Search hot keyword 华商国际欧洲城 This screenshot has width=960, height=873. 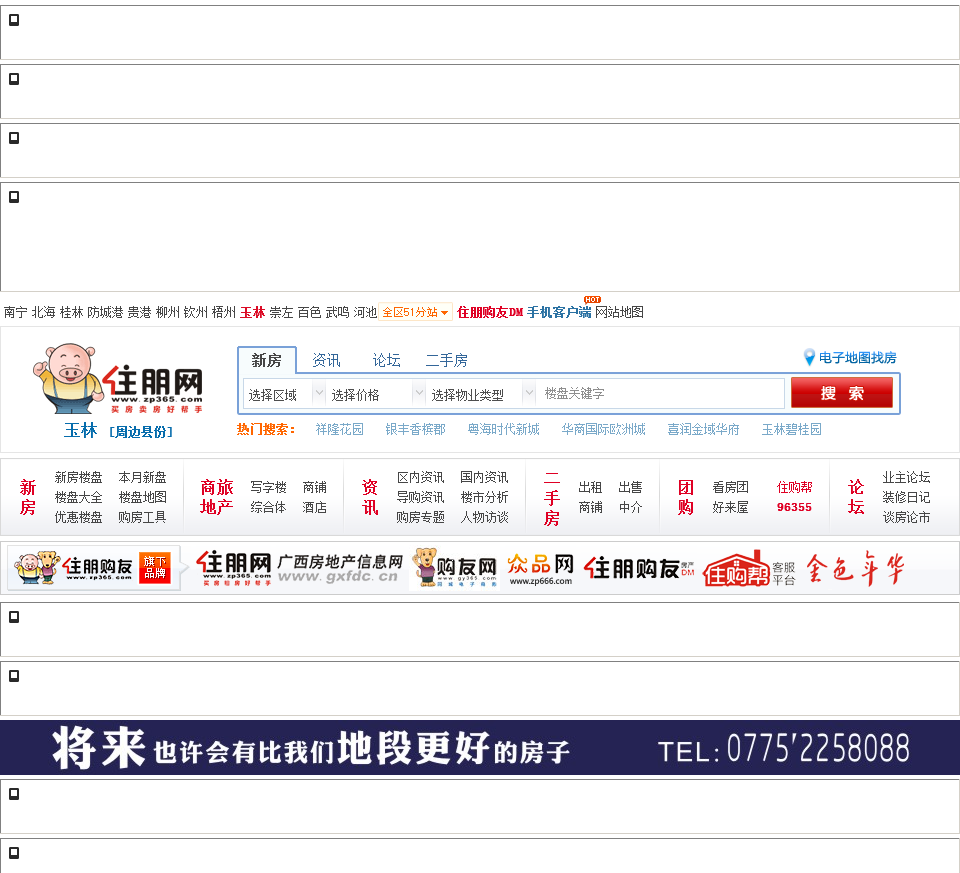(604, 429)
